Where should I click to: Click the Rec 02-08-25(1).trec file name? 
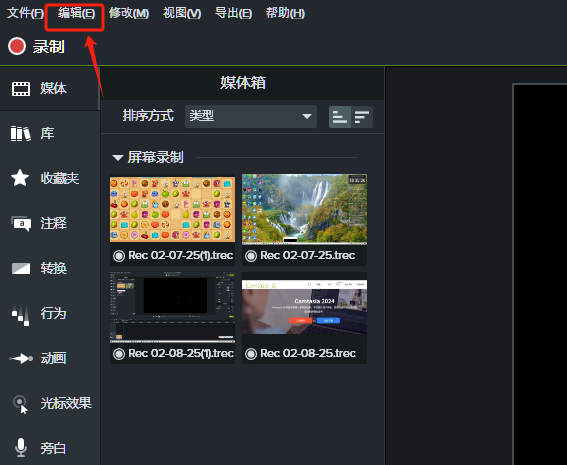(x=181, y=353)
